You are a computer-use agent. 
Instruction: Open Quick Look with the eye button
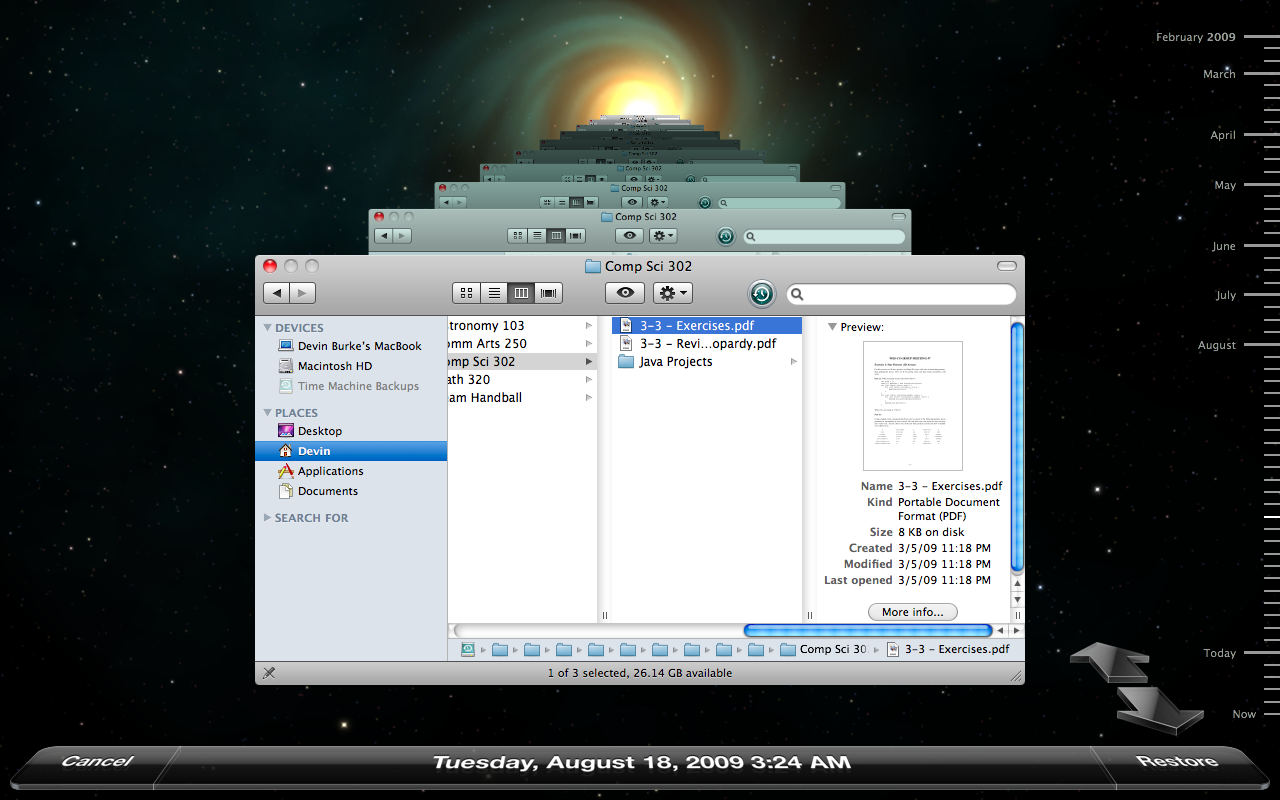(625, 293)
